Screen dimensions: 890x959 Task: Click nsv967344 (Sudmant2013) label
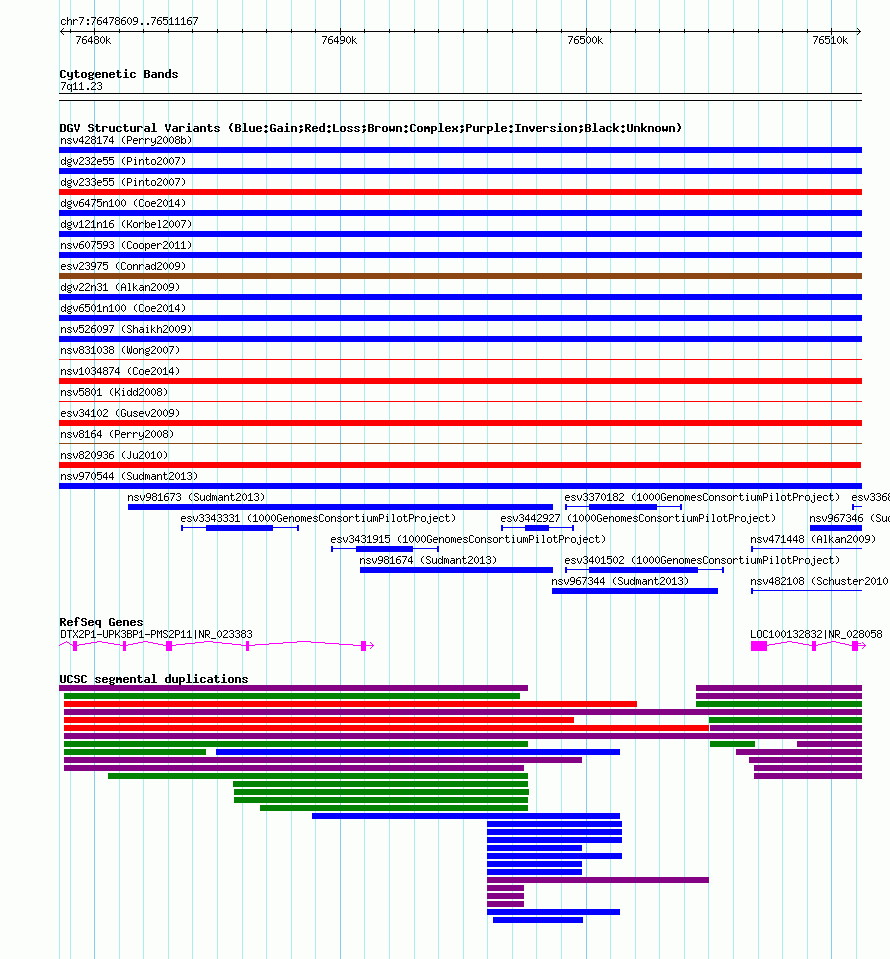pos(620,581)
